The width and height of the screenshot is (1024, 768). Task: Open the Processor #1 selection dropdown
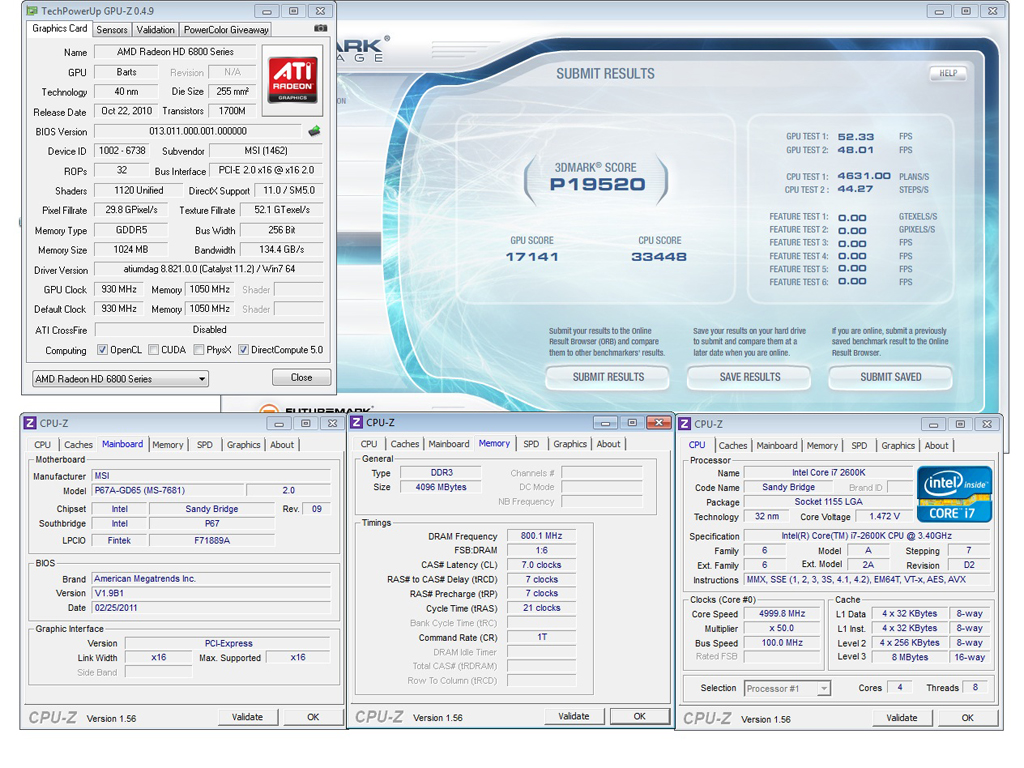787,688
